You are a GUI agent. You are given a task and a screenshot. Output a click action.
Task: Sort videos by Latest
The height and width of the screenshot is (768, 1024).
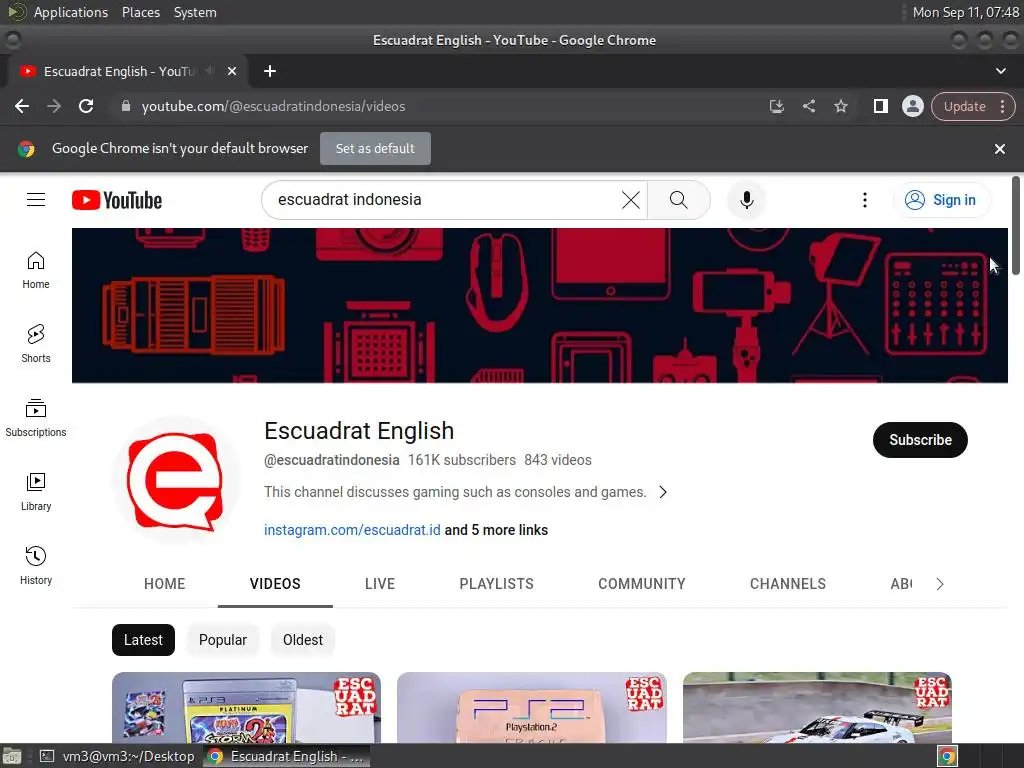click(143, 640)
